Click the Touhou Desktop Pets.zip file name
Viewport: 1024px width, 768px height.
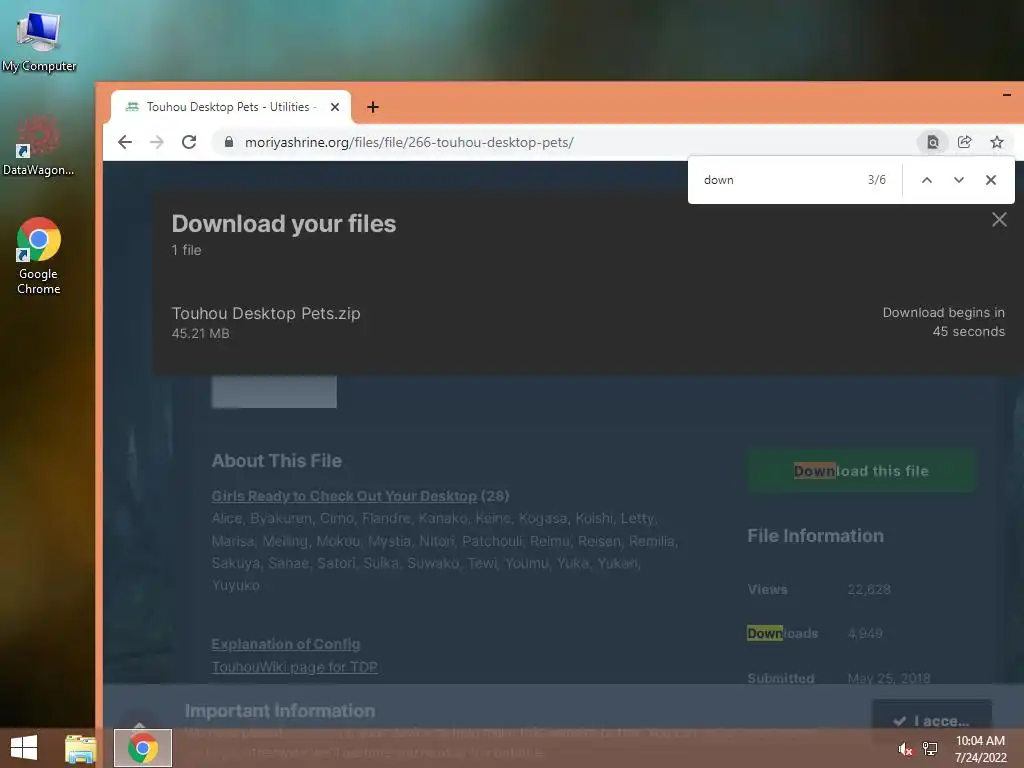pos(266,313)
